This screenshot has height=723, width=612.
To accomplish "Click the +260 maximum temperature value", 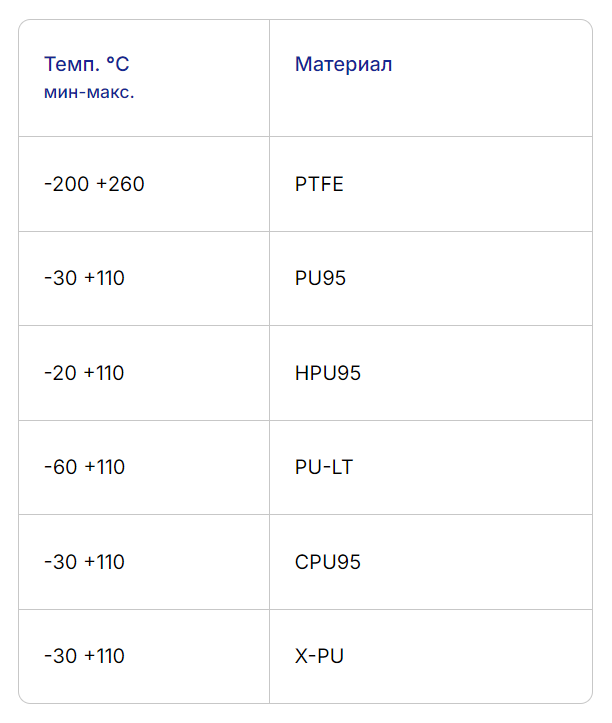I will [x=120, y=184].
